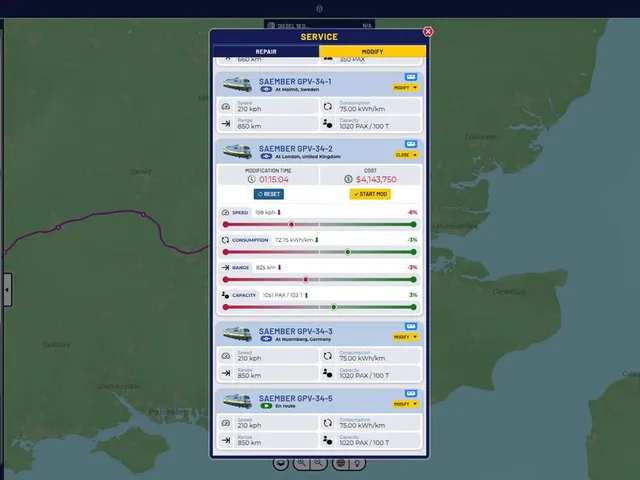Adjust the Consumption slider handle
640x480 pixels.
348,252
